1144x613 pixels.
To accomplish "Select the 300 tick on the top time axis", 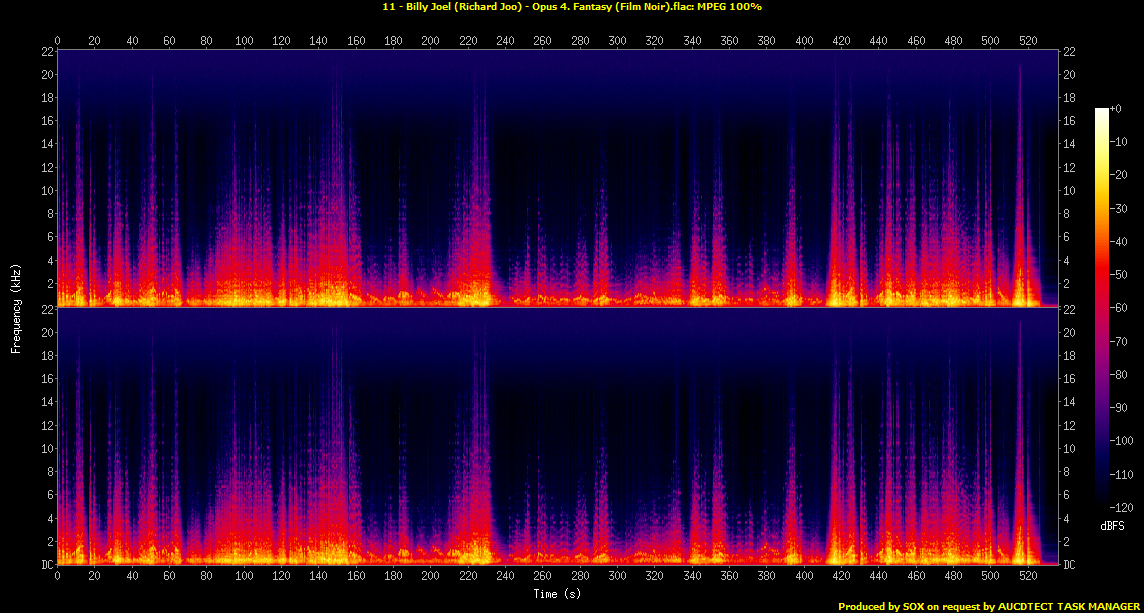I will click(616, 41).
